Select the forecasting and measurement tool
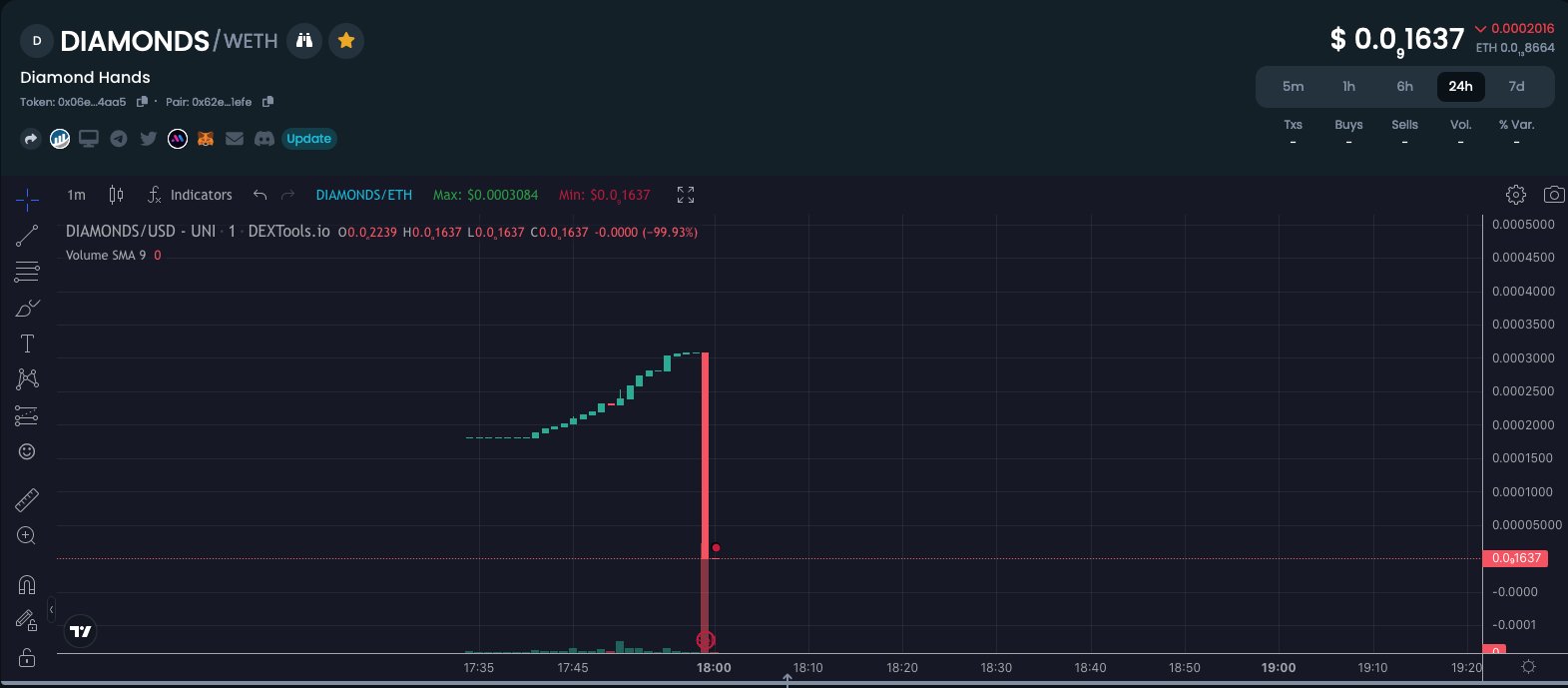 [x=27, y=415]
